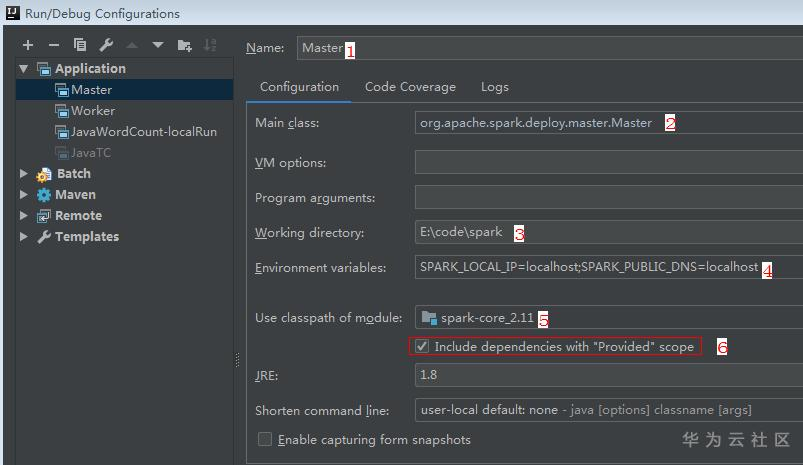Select the JavaWordCount-localRun configuration
Image resolution: width=803 pixels, height=465 pixels.
click(143, 131)
